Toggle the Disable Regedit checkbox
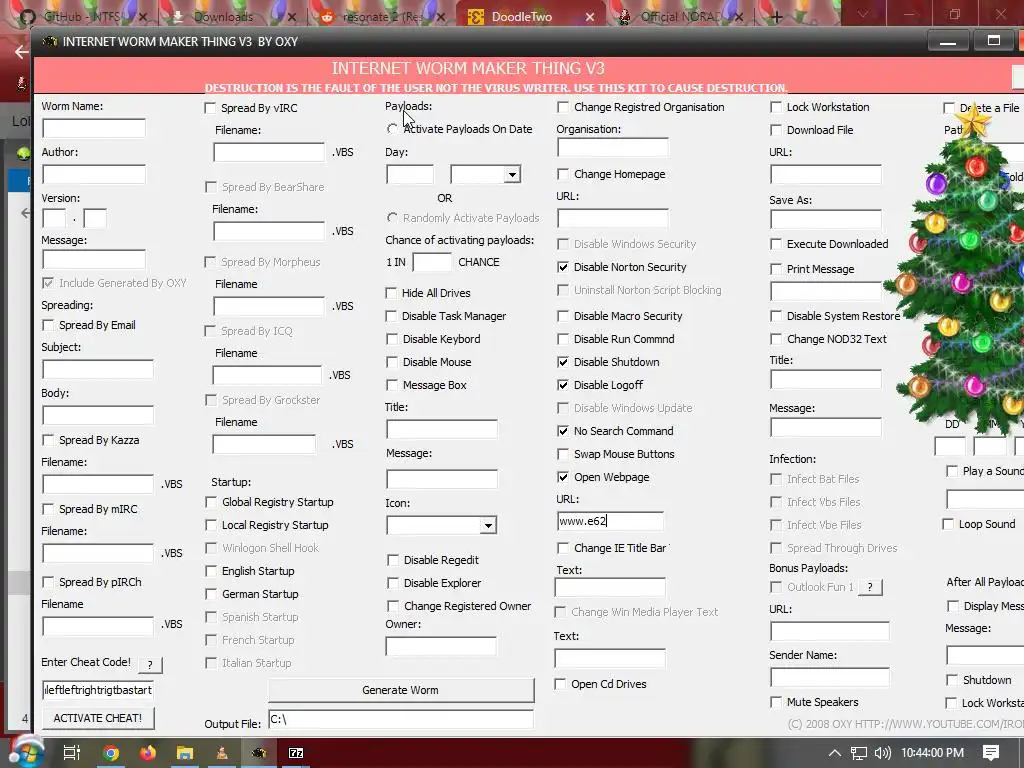This screenshot has height=768, width=1024. coord(392,560)
